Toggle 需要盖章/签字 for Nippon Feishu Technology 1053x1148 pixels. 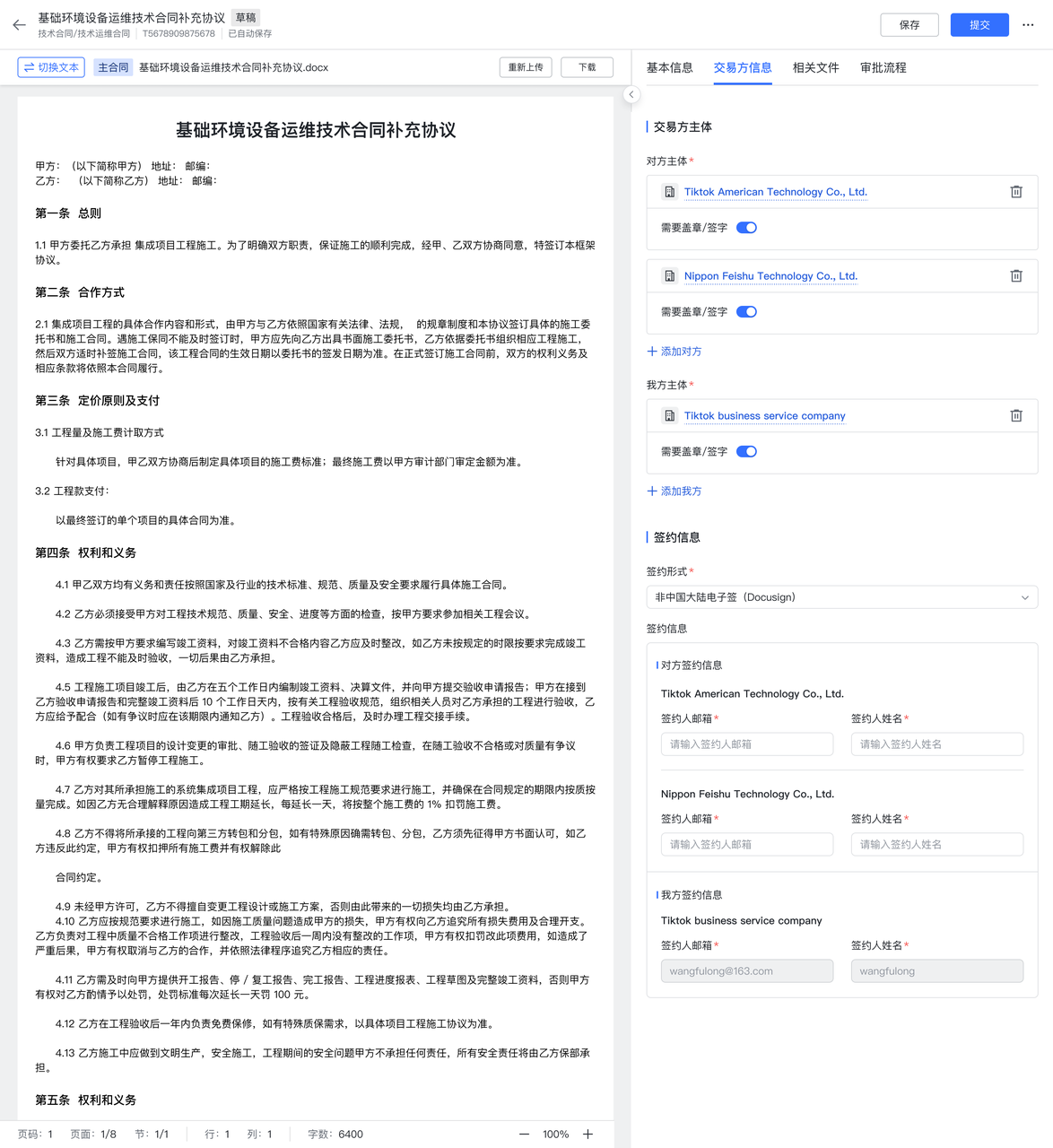(745, 311)
